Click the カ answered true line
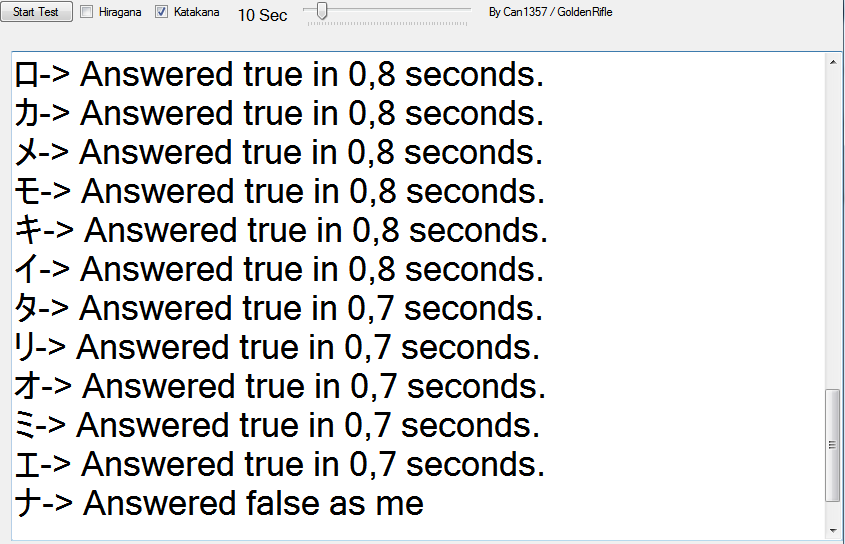The width and height of the screenshot is (845, 544). [279, 113]
